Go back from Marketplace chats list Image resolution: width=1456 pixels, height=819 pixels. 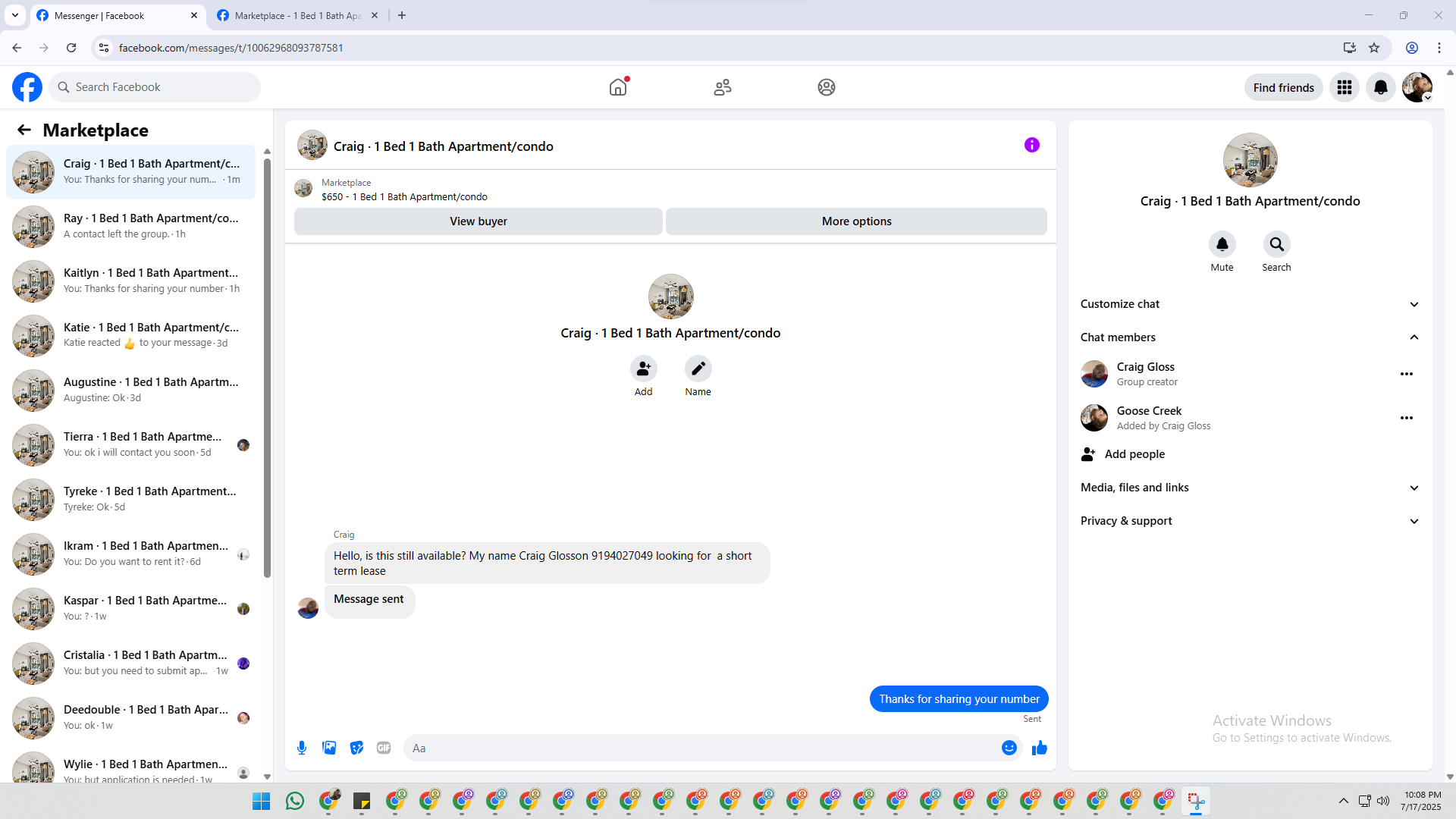pos(24,130)
